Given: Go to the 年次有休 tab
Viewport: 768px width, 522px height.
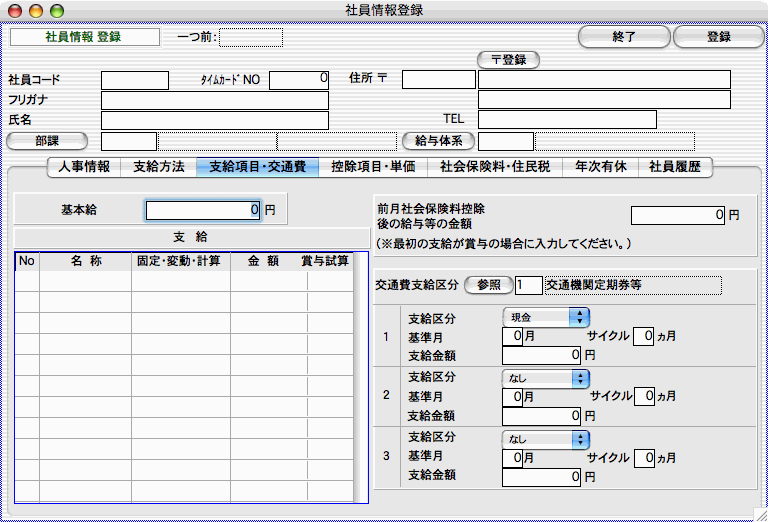Looking at the screenshot, I should click(601, 168).
